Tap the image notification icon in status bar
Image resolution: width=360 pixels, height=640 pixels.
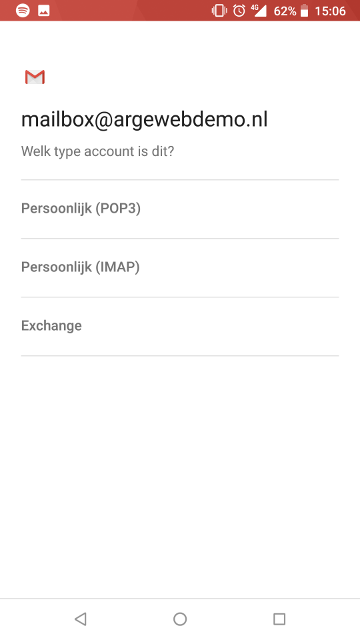pos(44,11)
